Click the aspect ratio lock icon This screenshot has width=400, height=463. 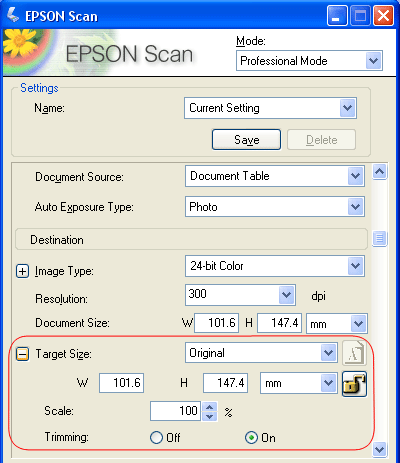coord(354,384)
